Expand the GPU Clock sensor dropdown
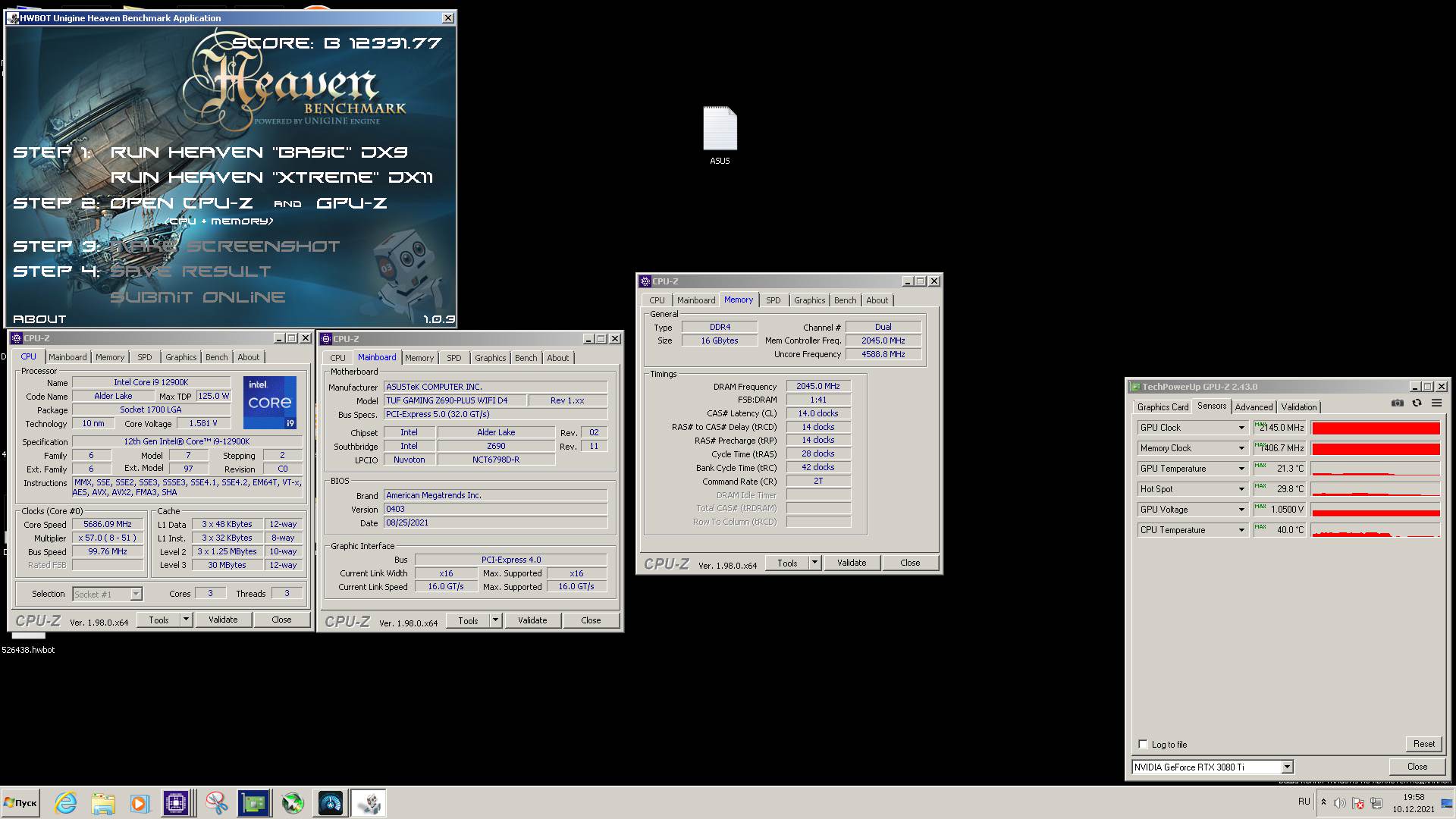The width and height of the screenshot is (1456, 819). click(1241, 428)
